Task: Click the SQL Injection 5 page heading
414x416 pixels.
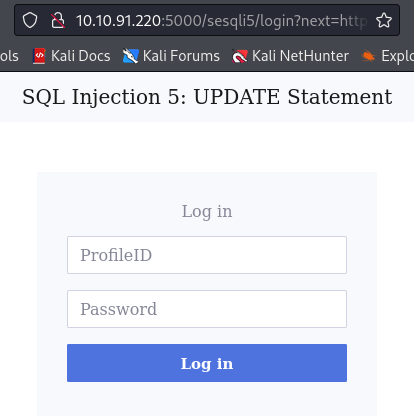Action: [207, 97]
